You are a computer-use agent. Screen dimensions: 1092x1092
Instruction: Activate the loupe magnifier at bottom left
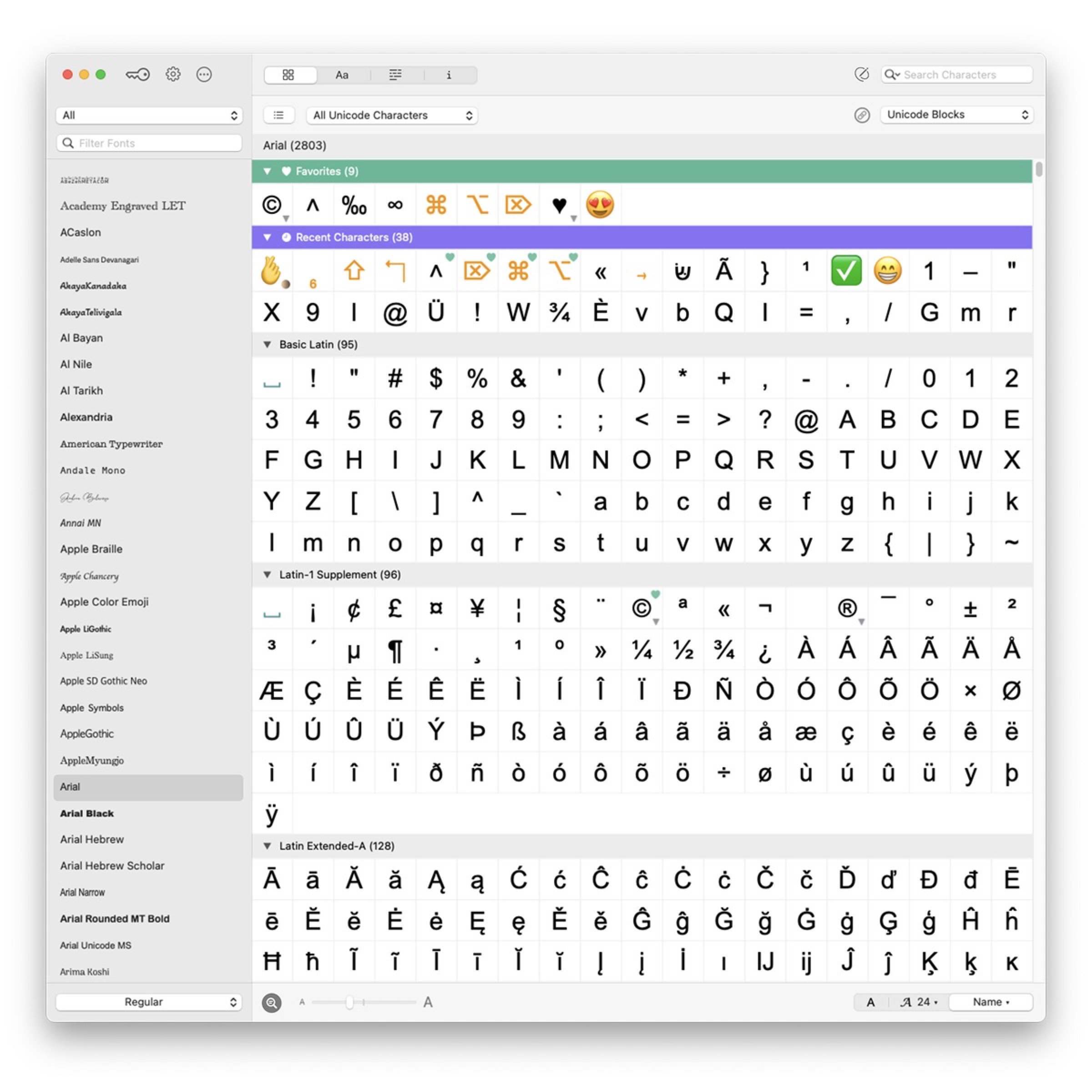point(271,1001)
